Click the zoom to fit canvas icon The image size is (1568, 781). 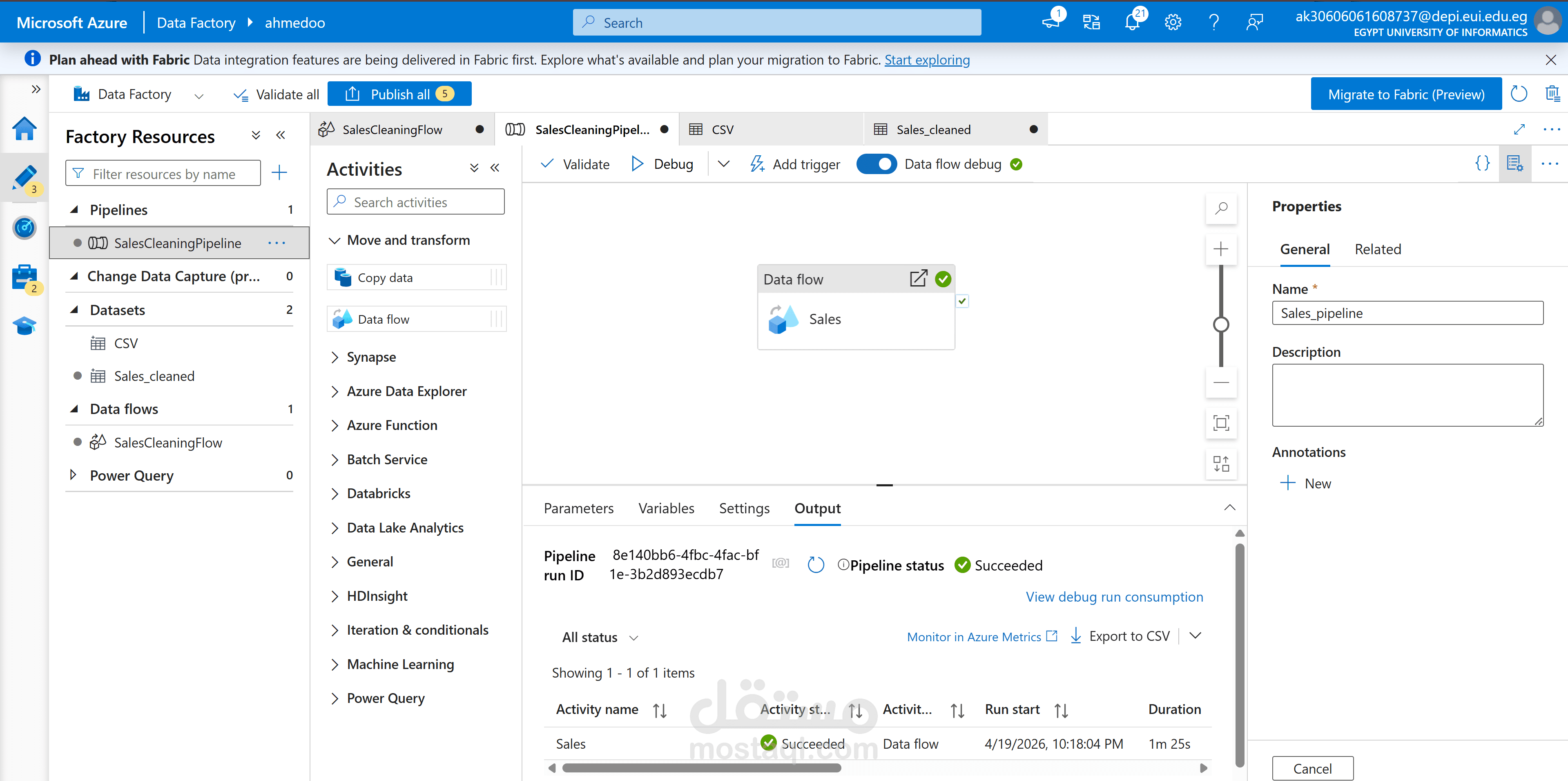[x=1220, y=423]
